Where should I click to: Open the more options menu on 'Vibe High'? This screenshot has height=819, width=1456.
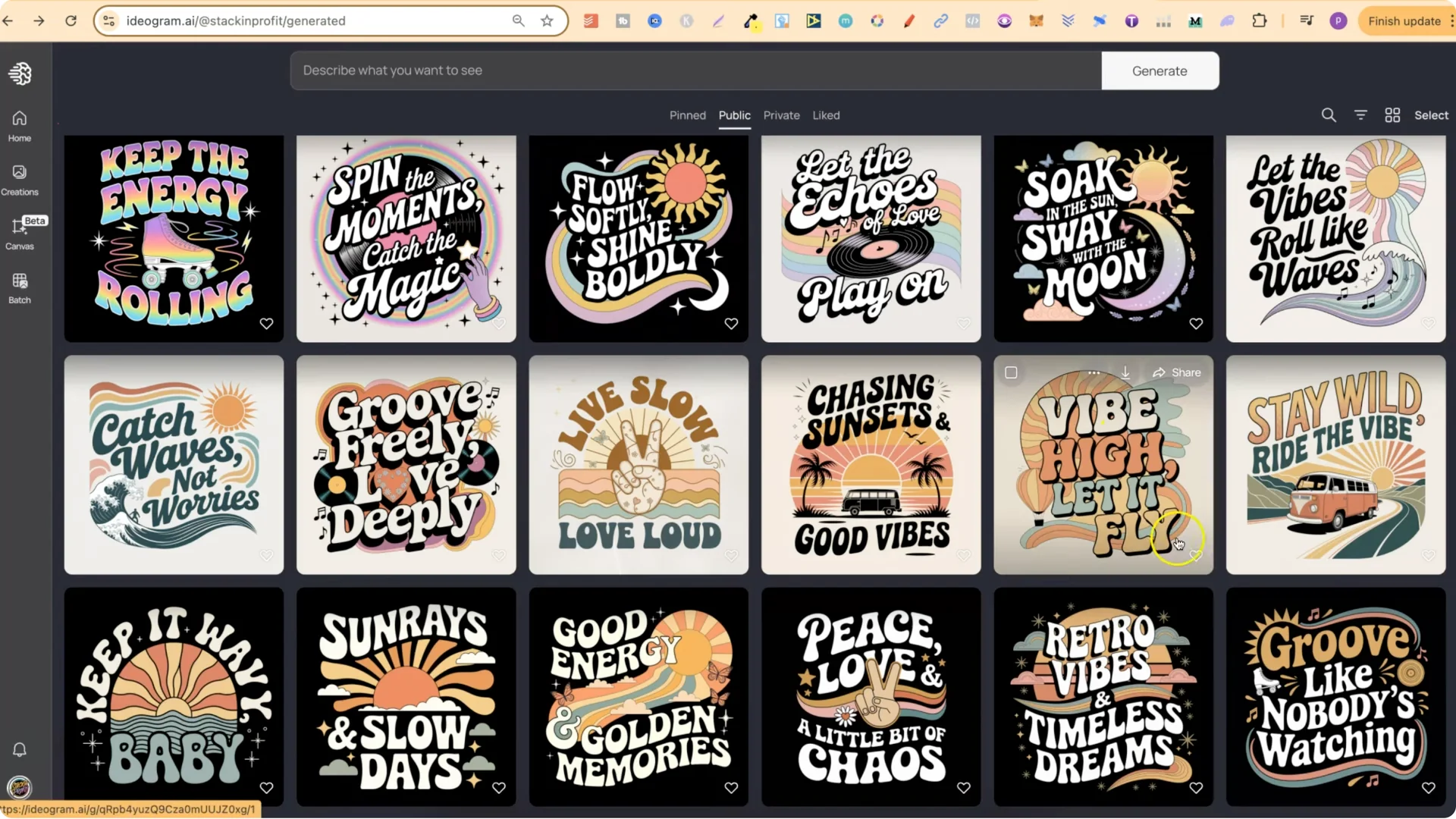[1094, 372]
